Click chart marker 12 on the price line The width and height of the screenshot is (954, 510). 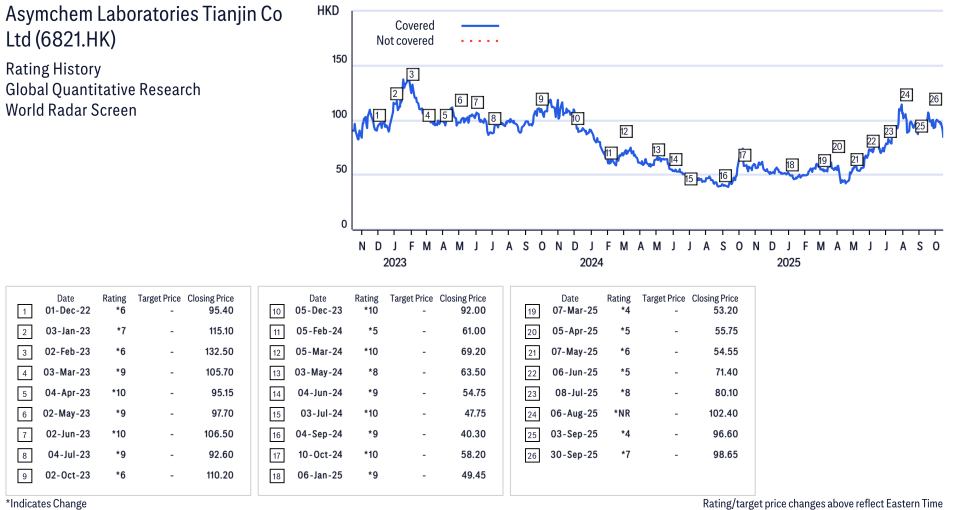[625, 131]
